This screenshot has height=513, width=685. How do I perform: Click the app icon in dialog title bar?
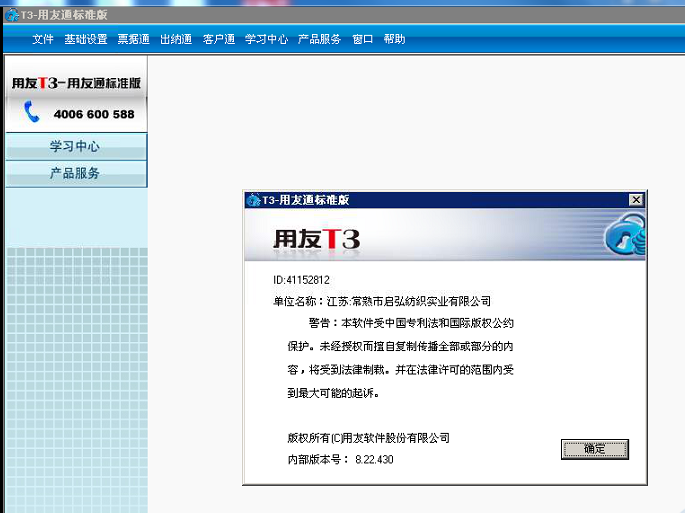(253, 201)
